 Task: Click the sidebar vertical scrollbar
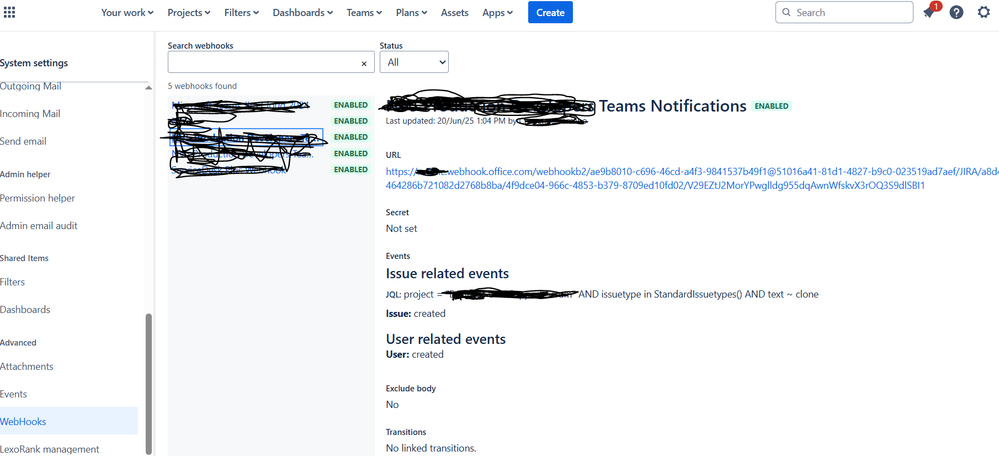(x=149, y=383)
